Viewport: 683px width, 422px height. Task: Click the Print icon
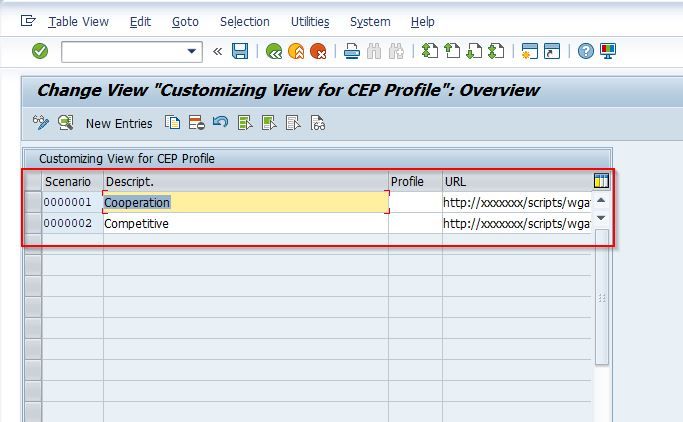click(352, 51)
